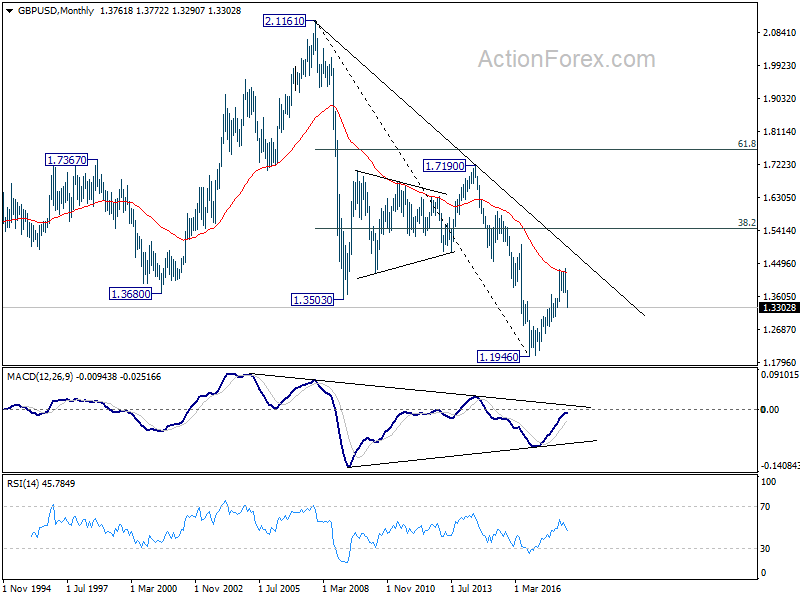Screen dimensions: 800x600
Task: Click the 1.17960 price axis value
Action: [779, 363]
